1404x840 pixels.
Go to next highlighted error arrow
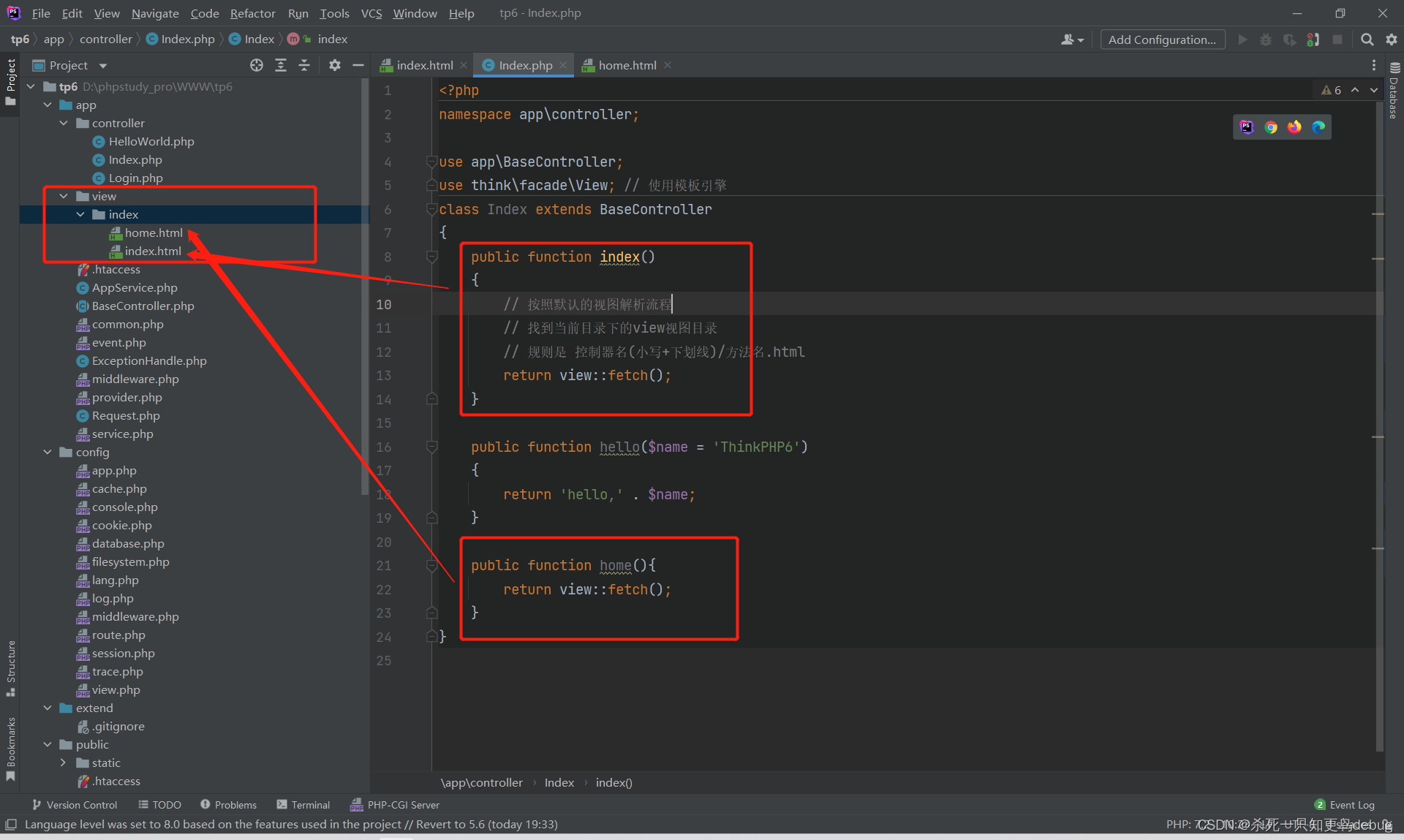1374,90
